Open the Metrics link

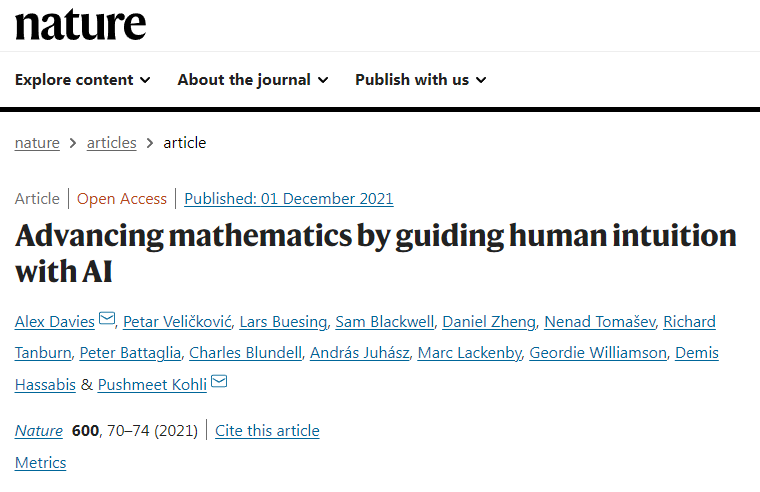pyautogui.click(x=40, y=462)
